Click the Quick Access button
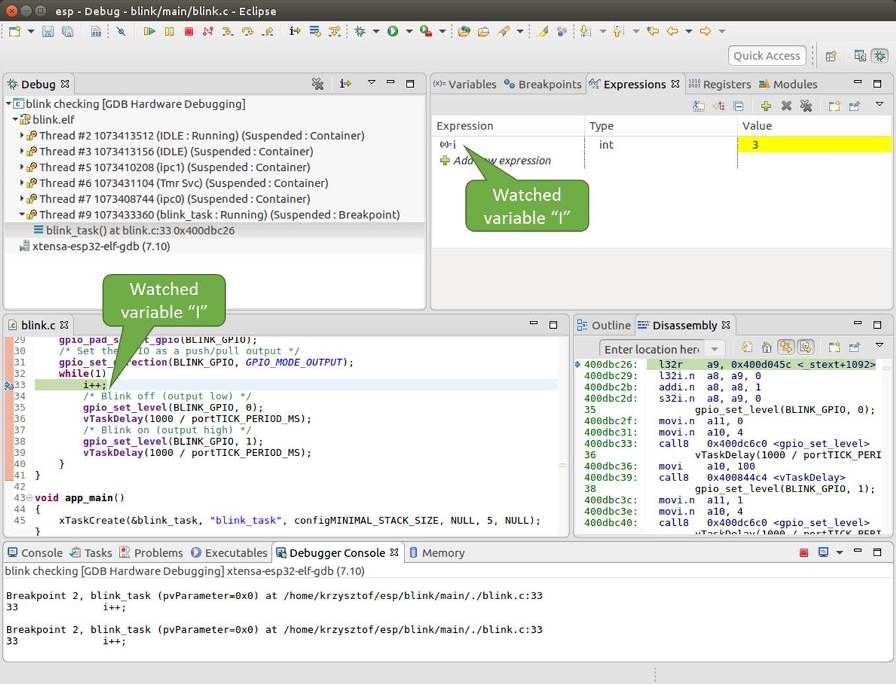Screen dimensions: 896x684 coord(766,55)
